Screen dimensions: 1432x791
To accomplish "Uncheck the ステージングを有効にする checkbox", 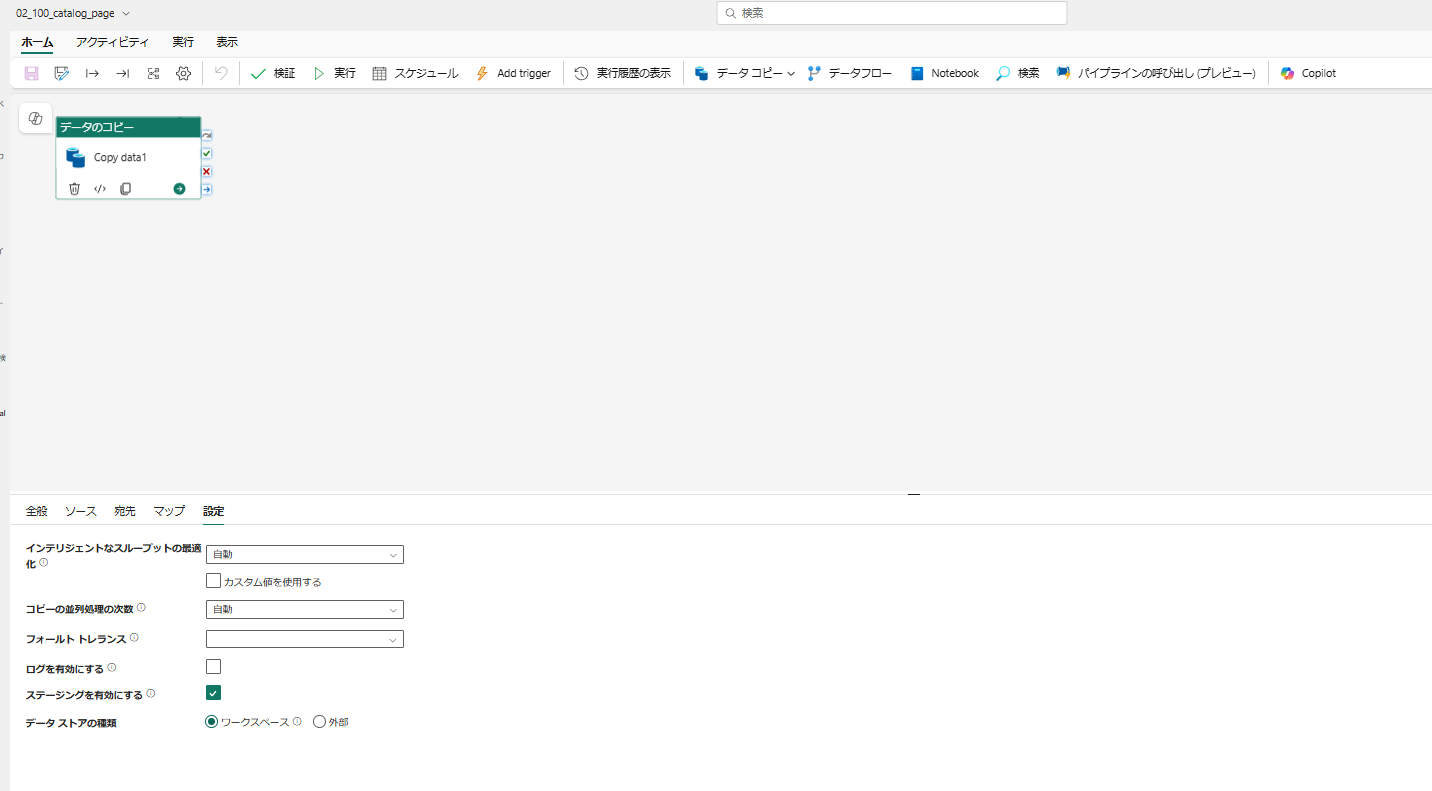I will pos(213,692).
